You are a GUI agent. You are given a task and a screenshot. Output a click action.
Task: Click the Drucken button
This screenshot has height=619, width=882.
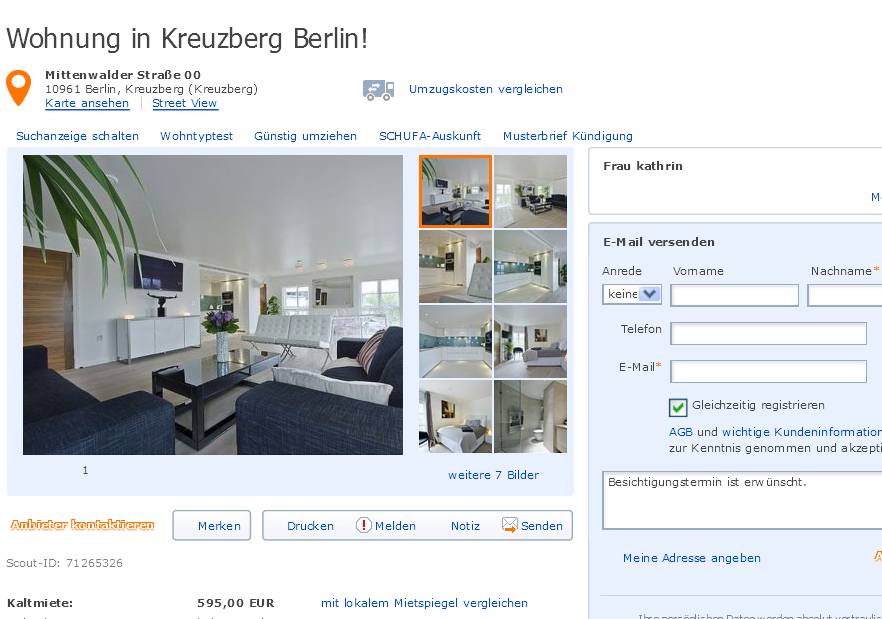(310, 526)
